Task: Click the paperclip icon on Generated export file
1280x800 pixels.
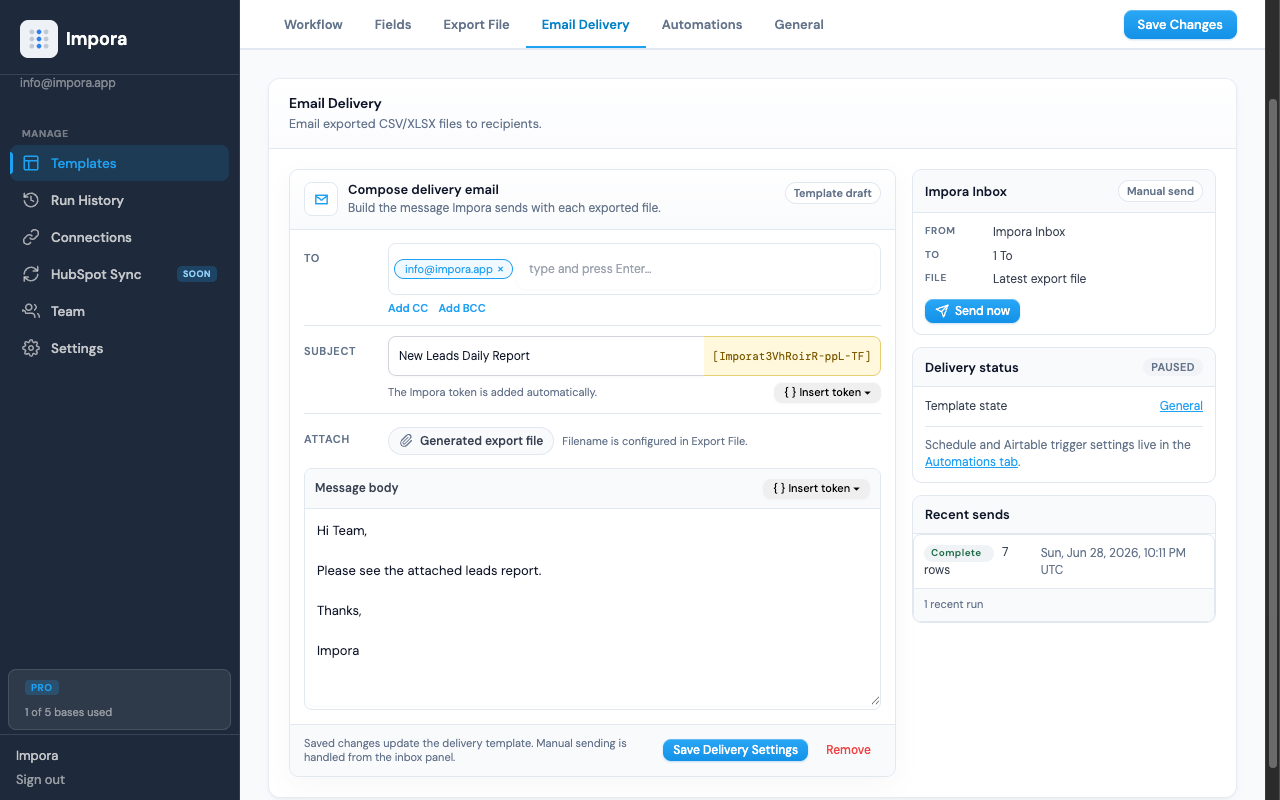Action: click(406, 441)
